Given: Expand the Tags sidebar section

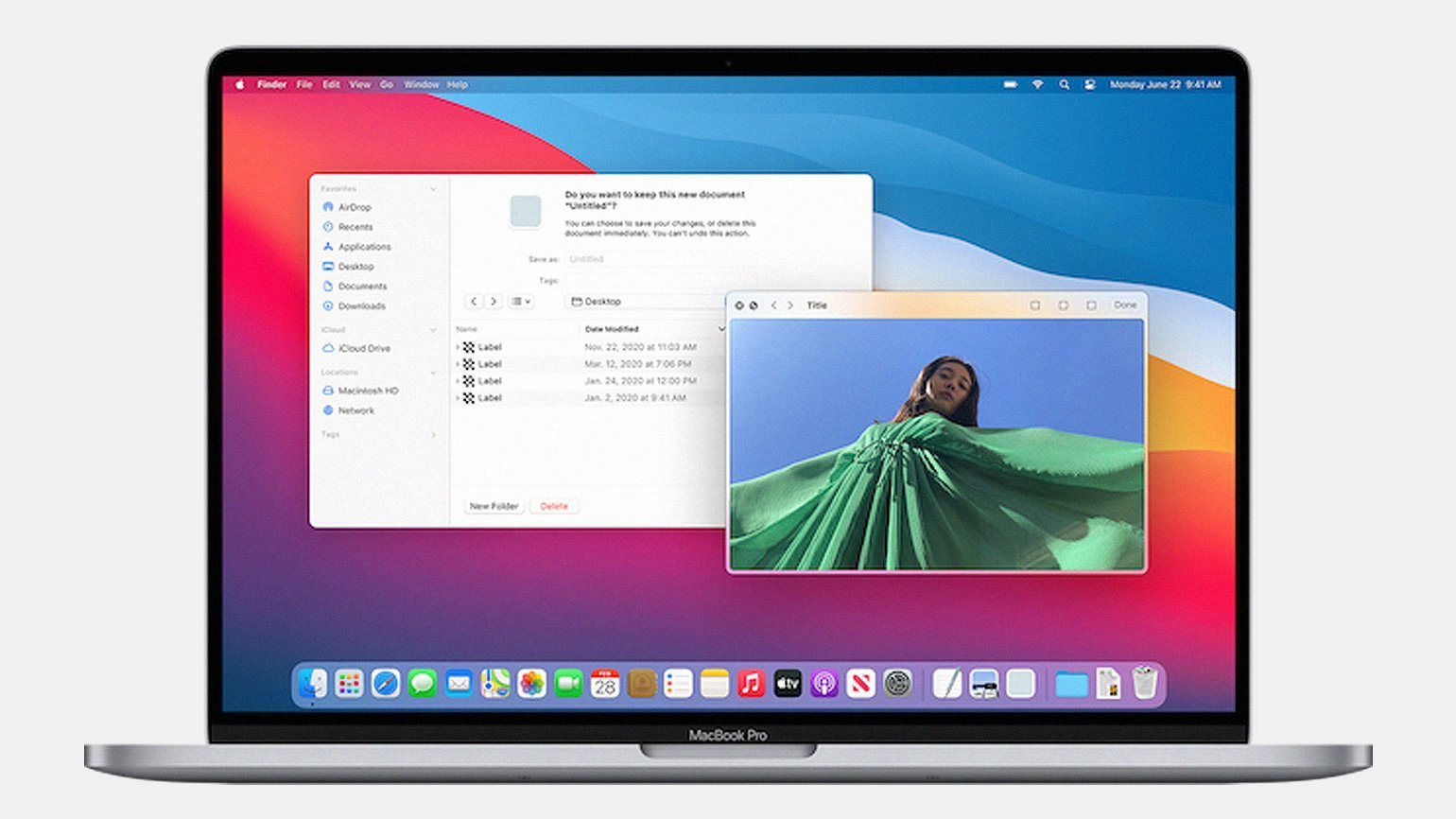Looking at the screenshot, I should [x=433, y=435].
